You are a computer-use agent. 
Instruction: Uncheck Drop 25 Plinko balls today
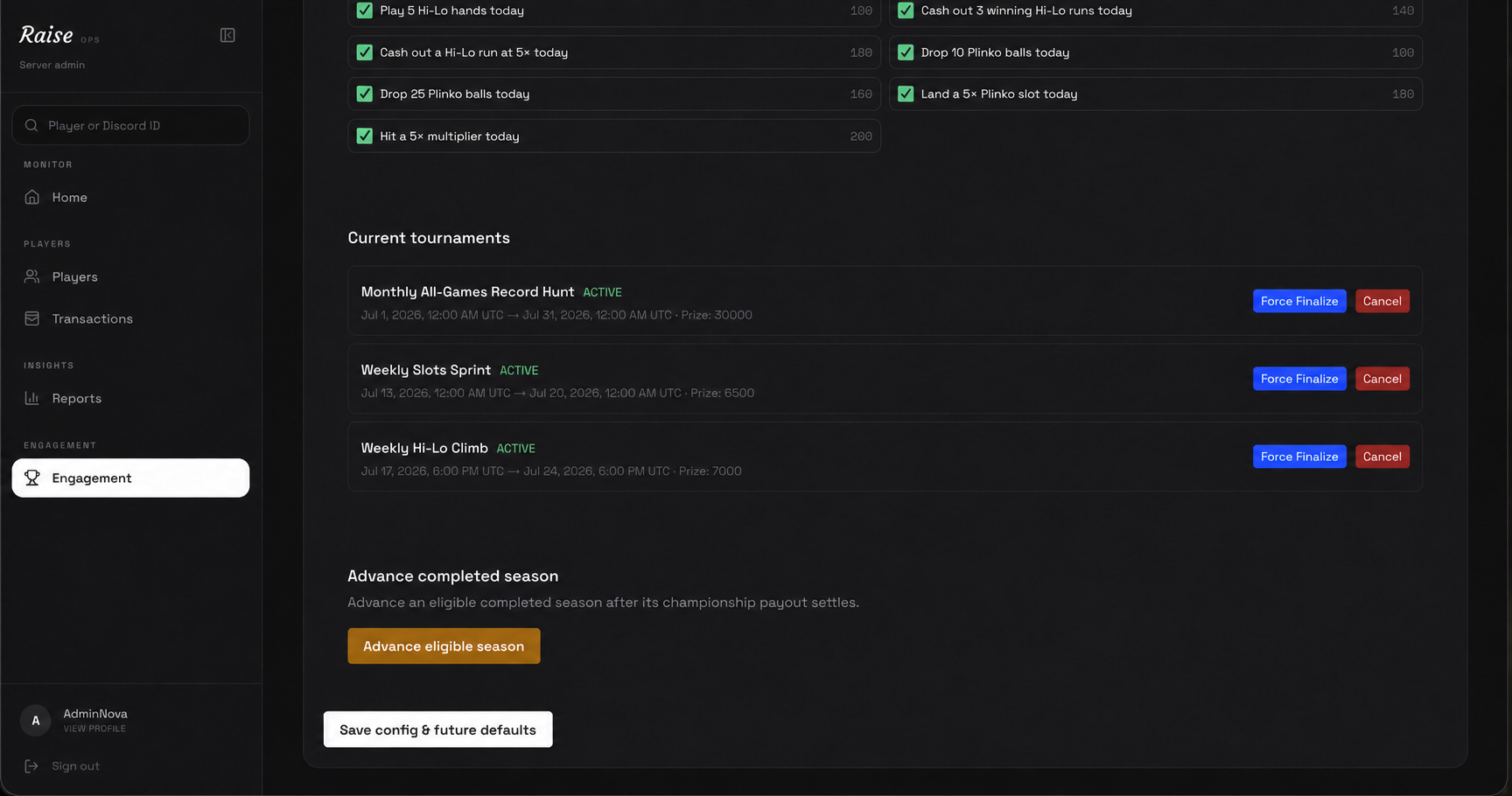(365, 94)
